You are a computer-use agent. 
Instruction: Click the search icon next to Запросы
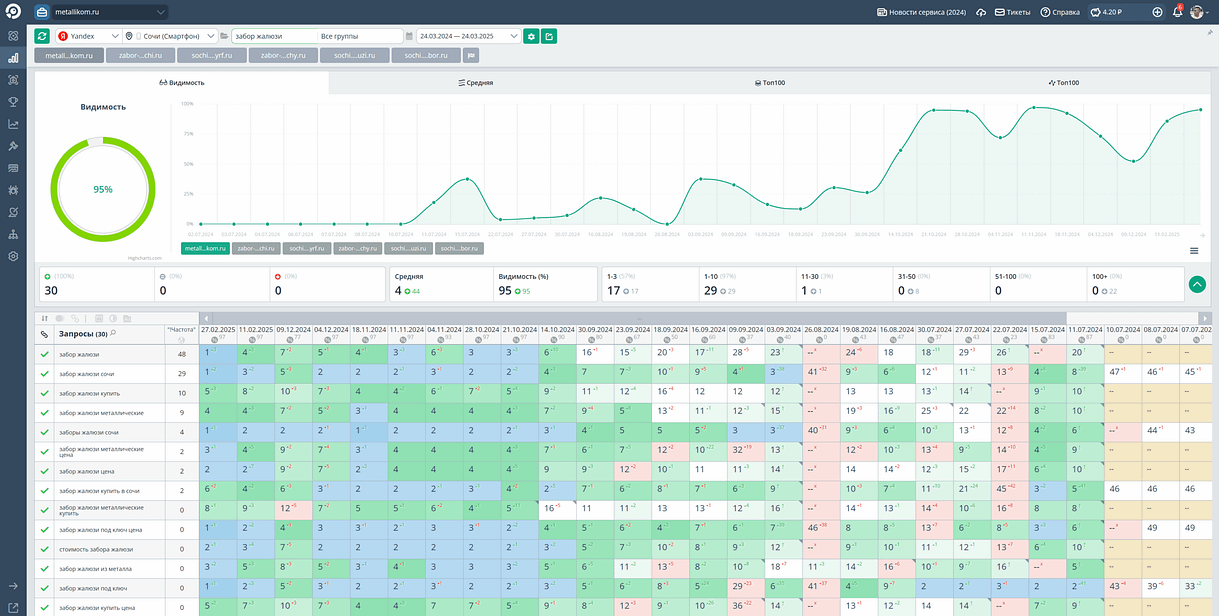tap(113, 333)
